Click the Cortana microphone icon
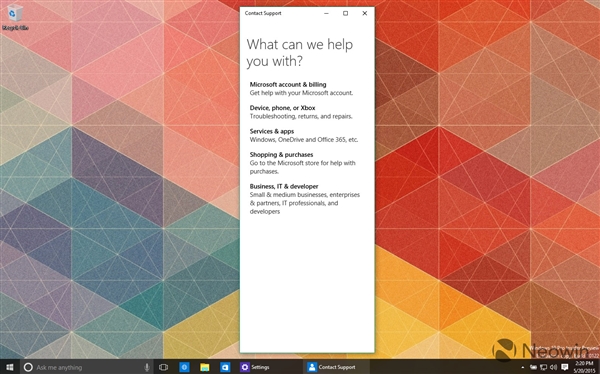This screenshot has width=600, height=374. click(147, 367)
